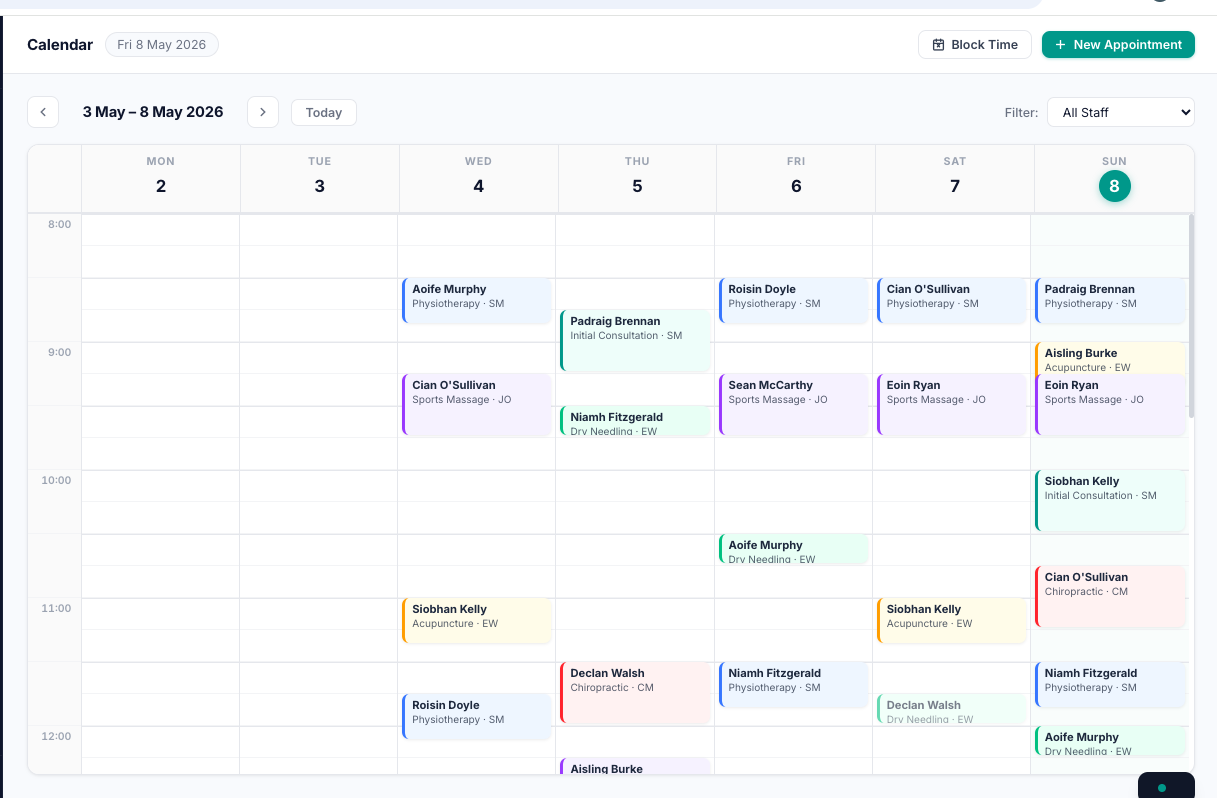Click the Calendar page title
1217x798 pixels.
click(60, 45)
